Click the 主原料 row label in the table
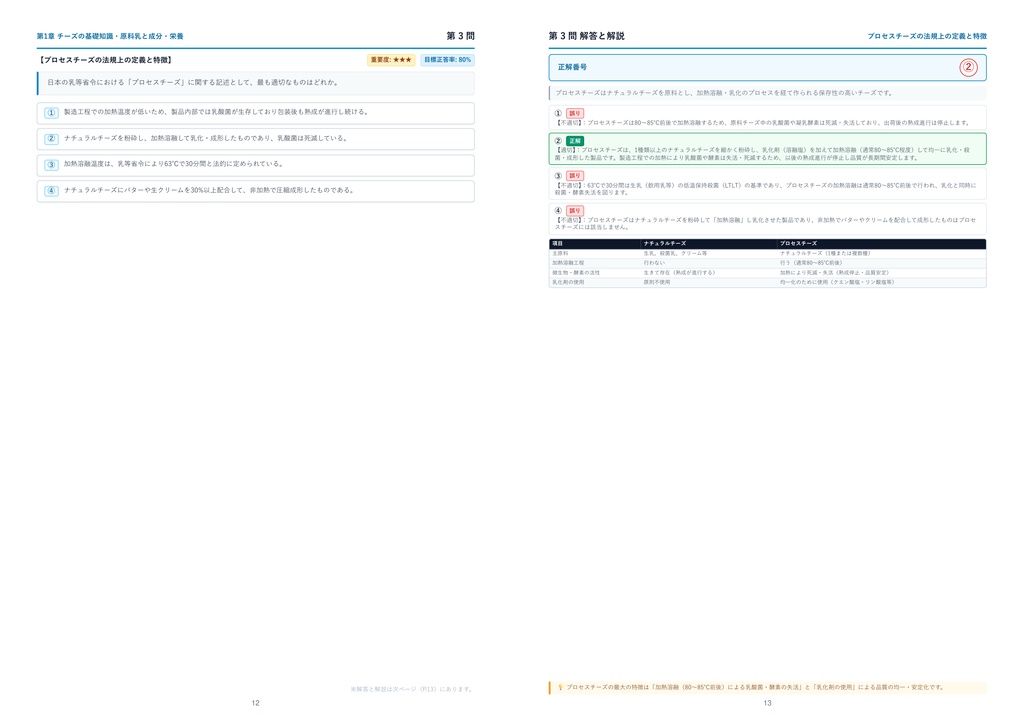The width and height of the screenshot is (1024, 724). click(x=560, y=253)
